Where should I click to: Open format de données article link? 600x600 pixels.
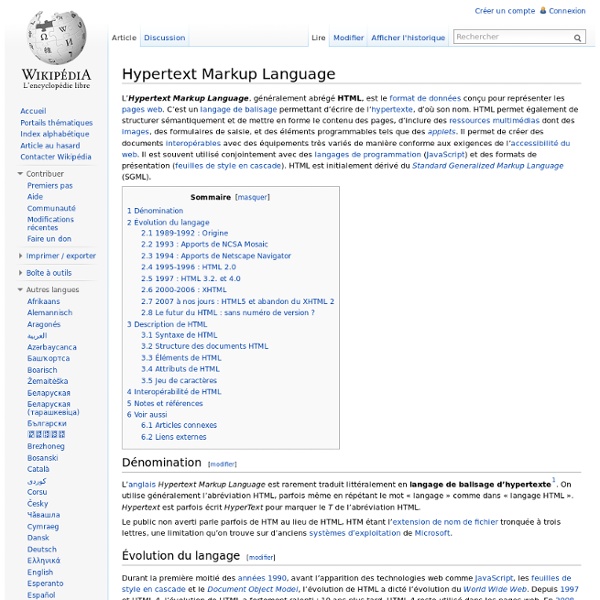[425, 98]
